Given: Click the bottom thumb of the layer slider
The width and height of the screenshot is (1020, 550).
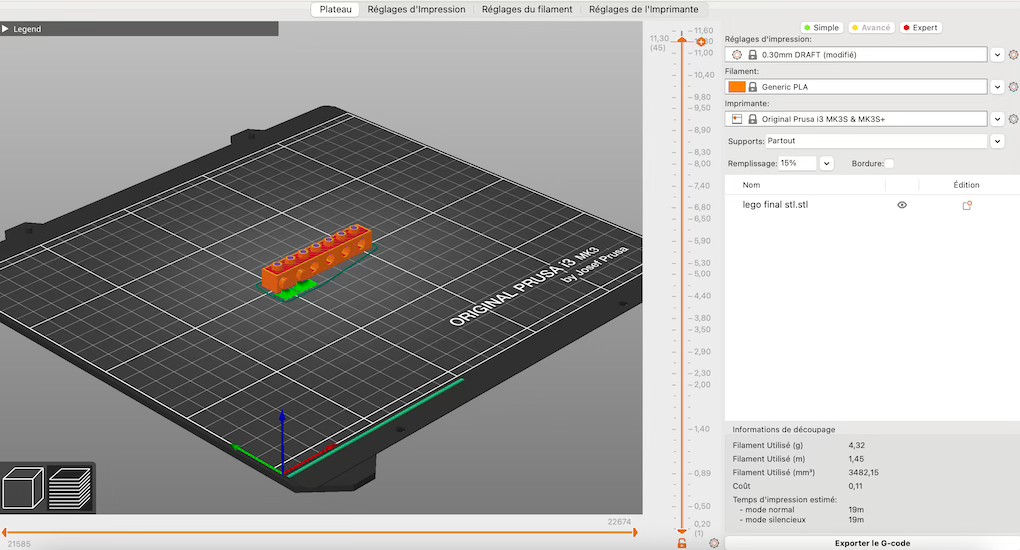Looking at the screenshot, I should coord(682,531).
